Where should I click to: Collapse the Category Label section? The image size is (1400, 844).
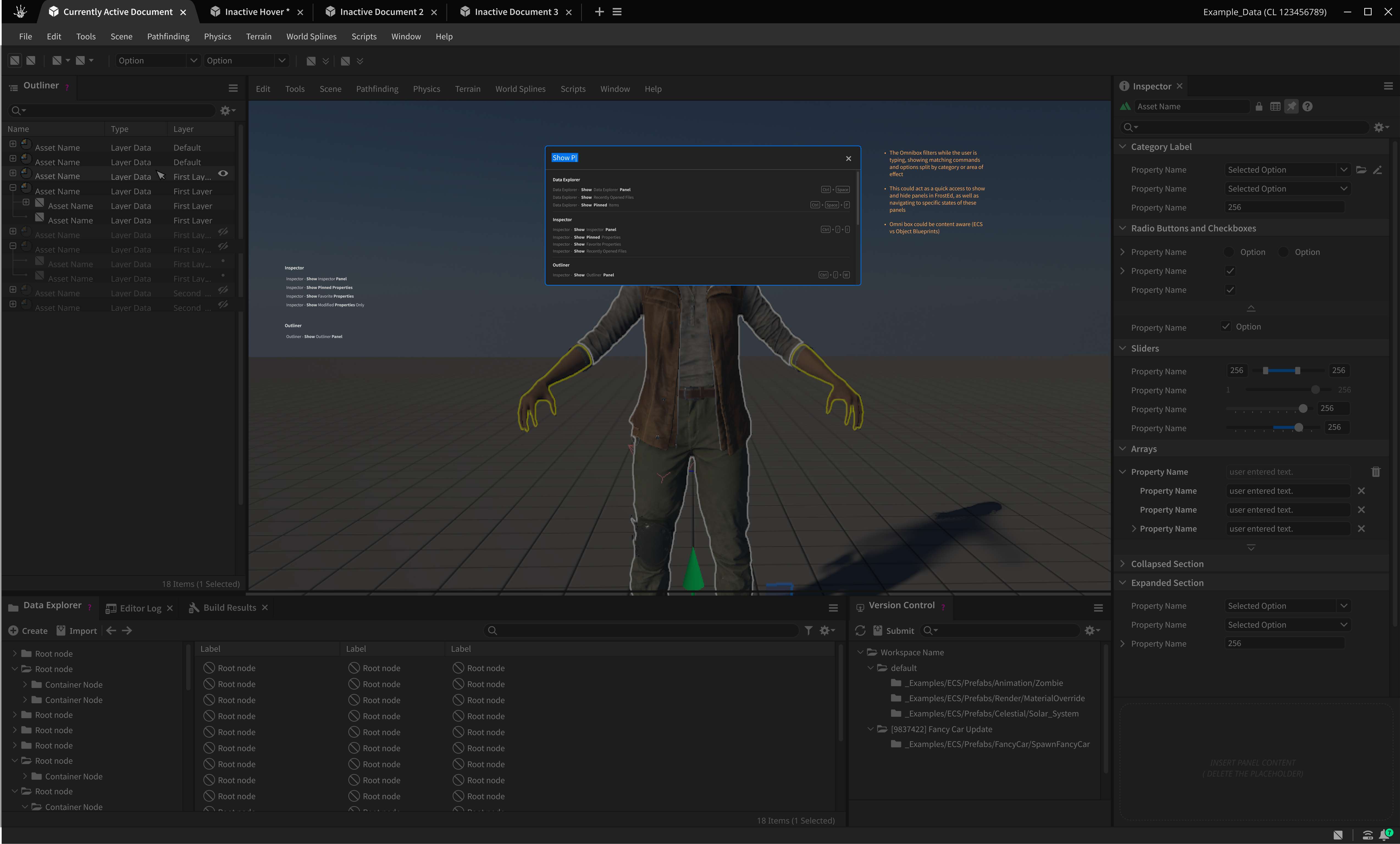pos(1123,146)
